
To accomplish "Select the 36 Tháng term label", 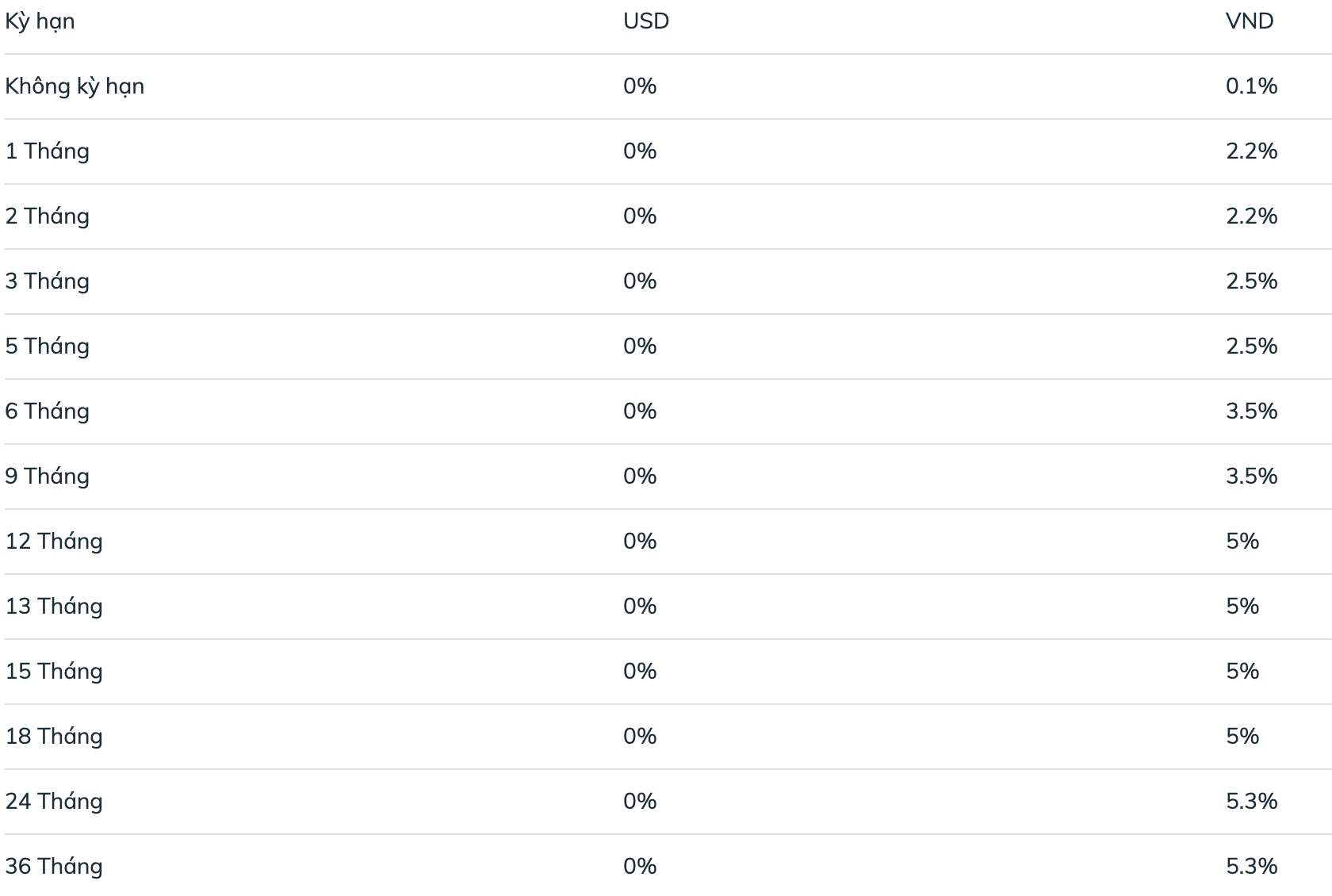I will click(54, 867).
